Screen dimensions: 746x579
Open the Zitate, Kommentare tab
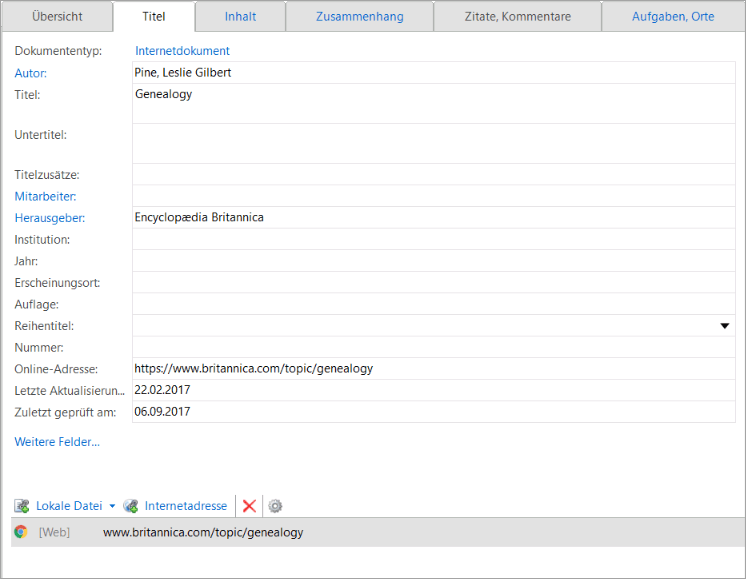(518, 17)
